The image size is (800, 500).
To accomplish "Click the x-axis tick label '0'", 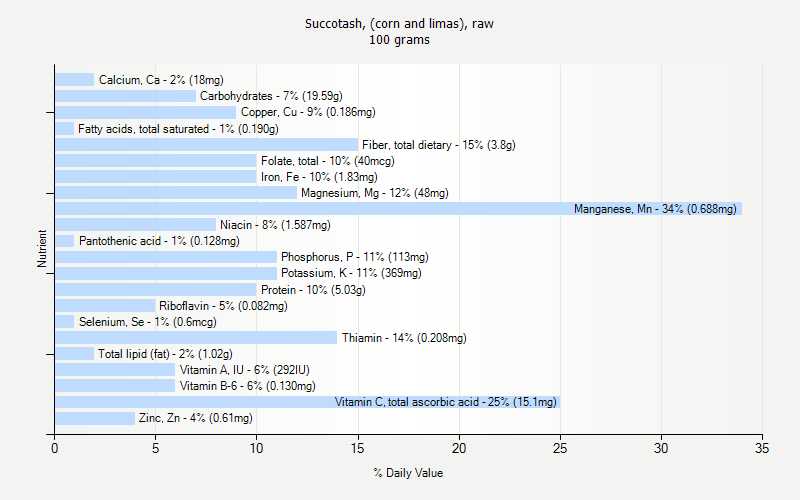I will (55, 448).
